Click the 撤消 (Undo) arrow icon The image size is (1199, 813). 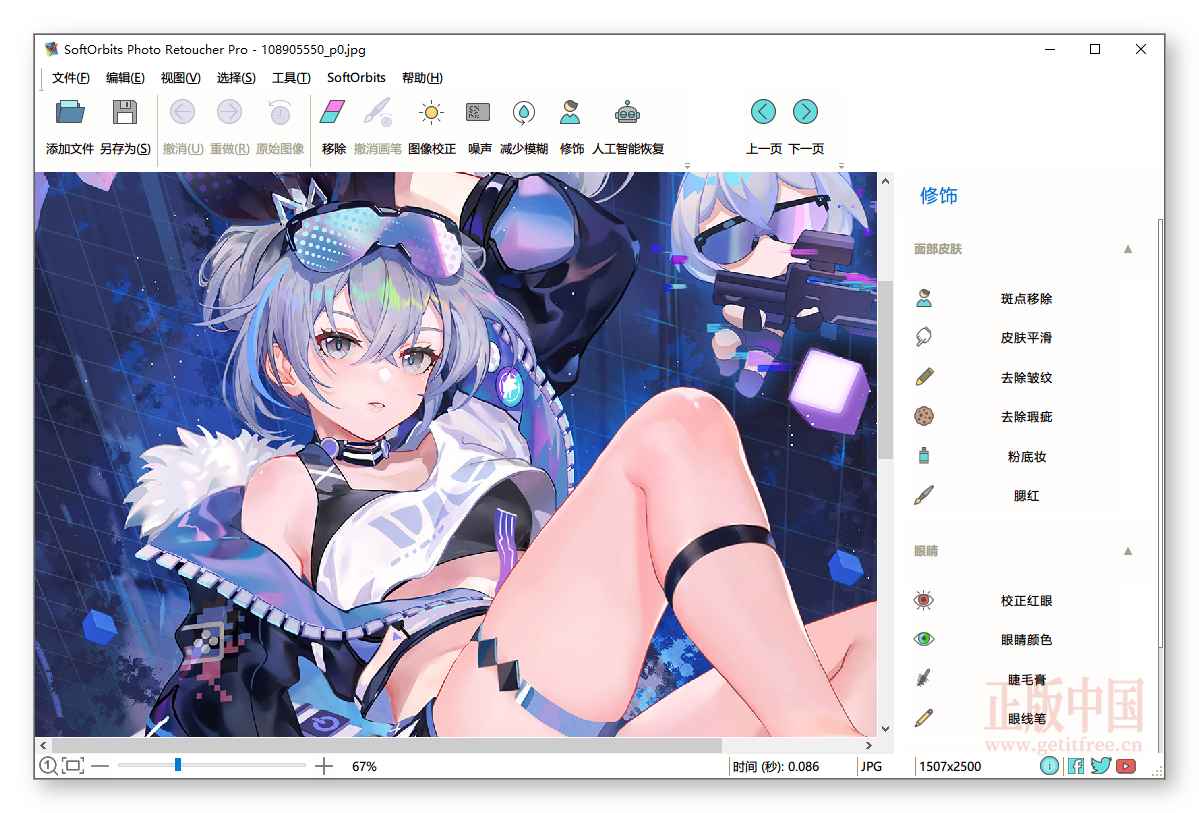182,112
